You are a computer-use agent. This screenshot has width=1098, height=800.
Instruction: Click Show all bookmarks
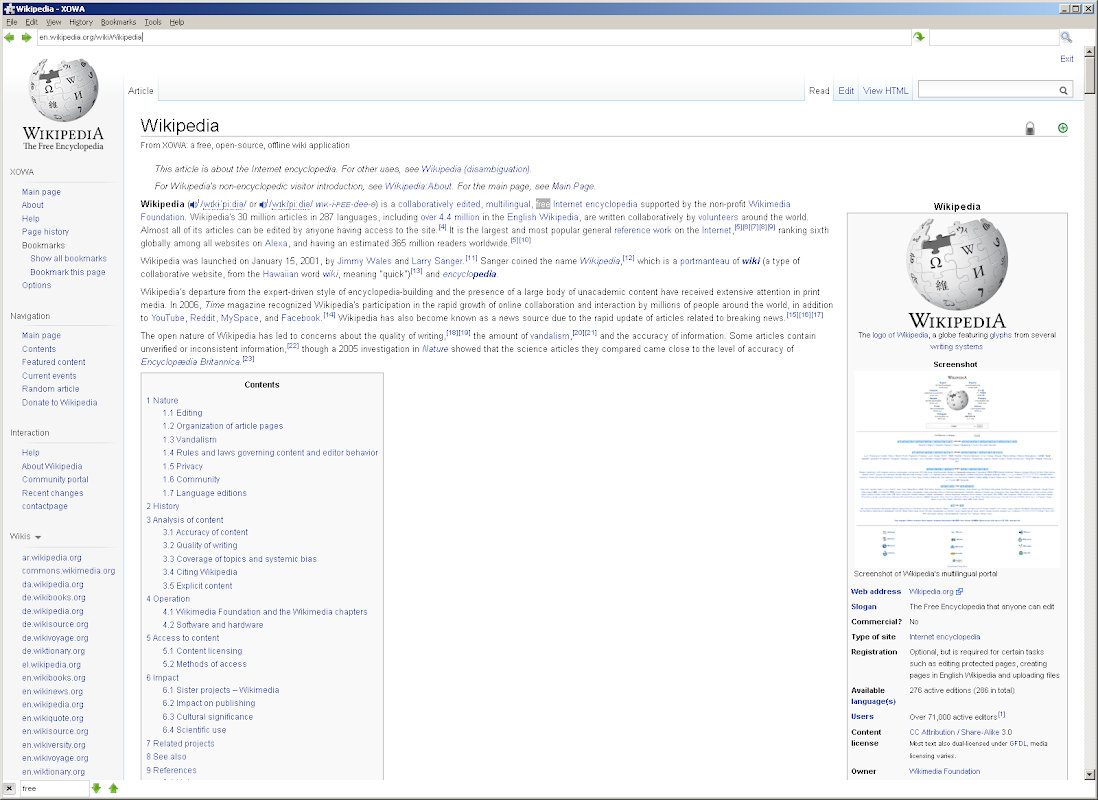[69, 258]
